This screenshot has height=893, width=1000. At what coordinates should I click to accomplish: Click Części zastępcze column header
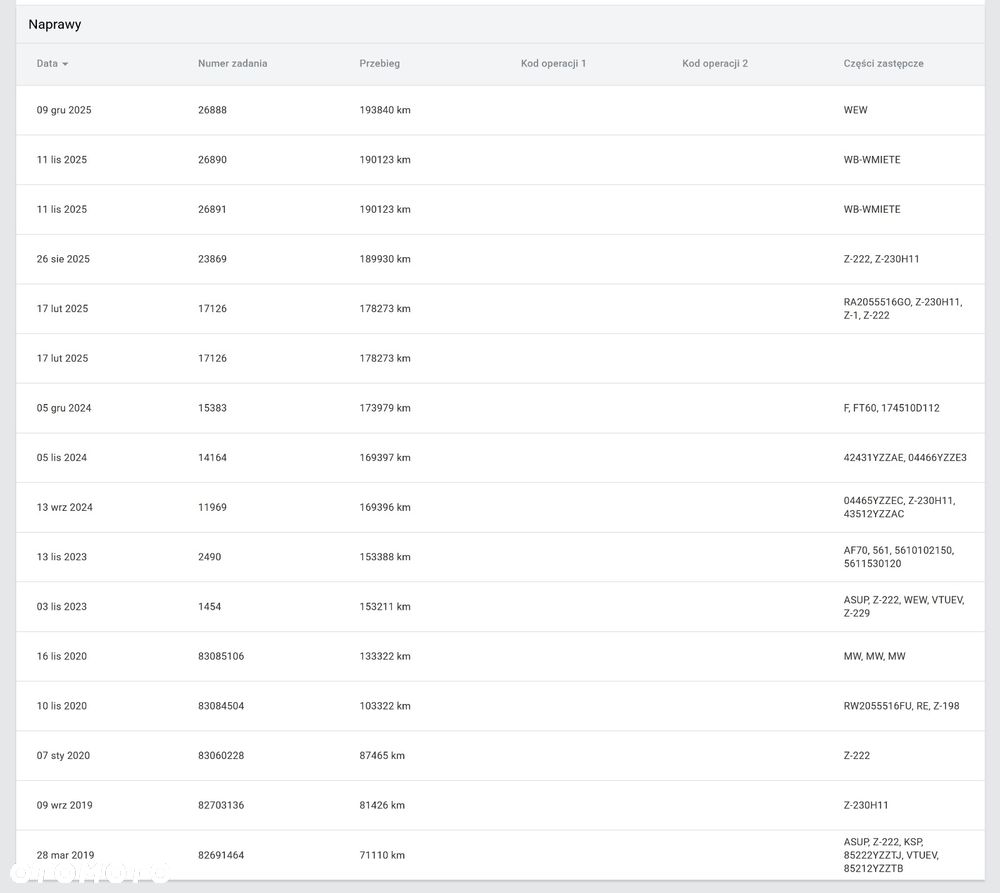click(883, 63)
